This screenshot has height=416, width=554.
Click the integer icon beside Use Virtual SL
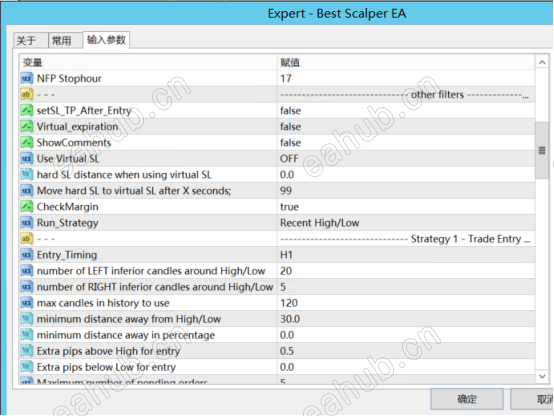pyautogui.click(x=27, y=158)
